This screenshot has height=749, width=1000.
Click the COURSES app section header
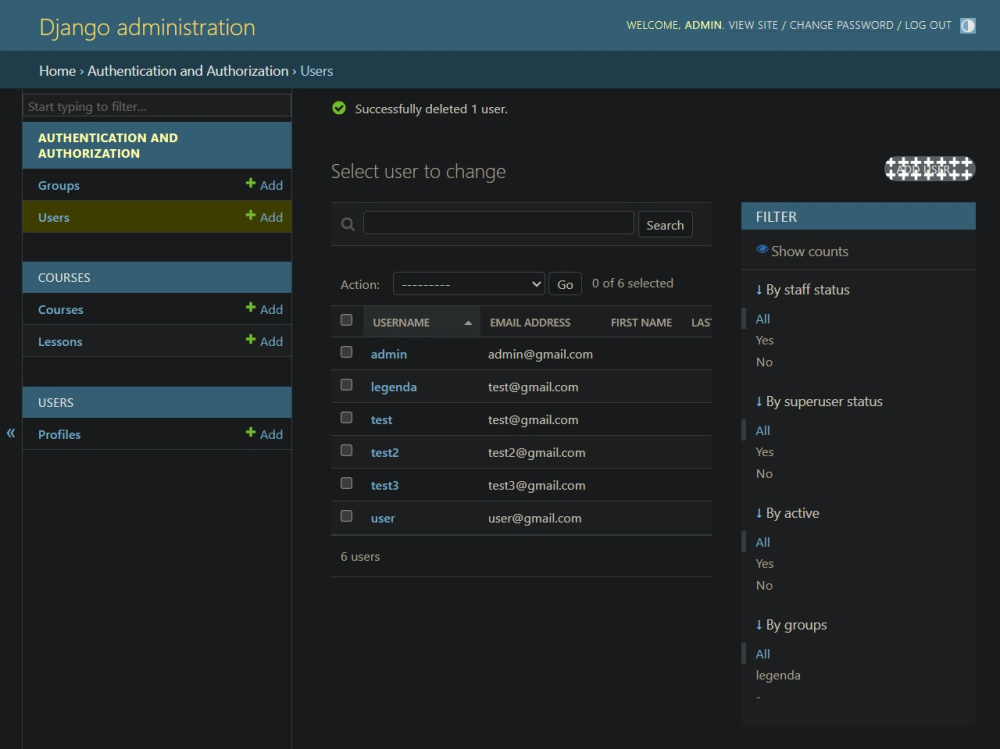[x=64, y=278]
